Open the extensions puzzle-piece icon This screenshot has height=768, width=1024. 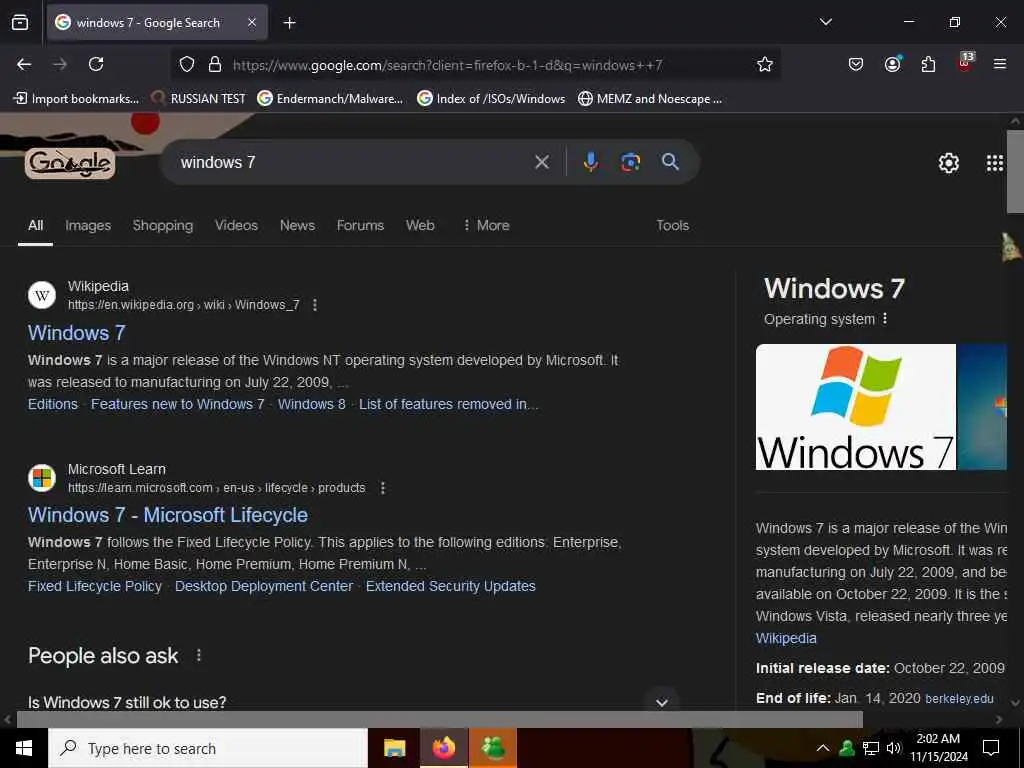click(928, 64)
